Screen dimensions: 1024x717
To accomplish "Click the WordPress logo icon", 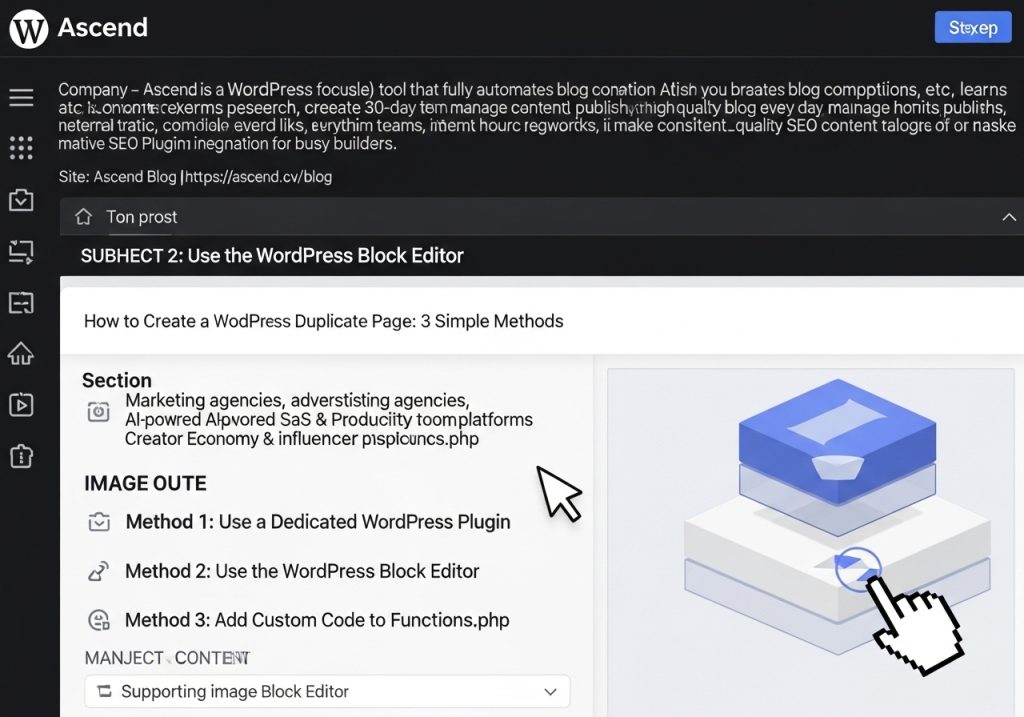I will [x=29, y=29].
